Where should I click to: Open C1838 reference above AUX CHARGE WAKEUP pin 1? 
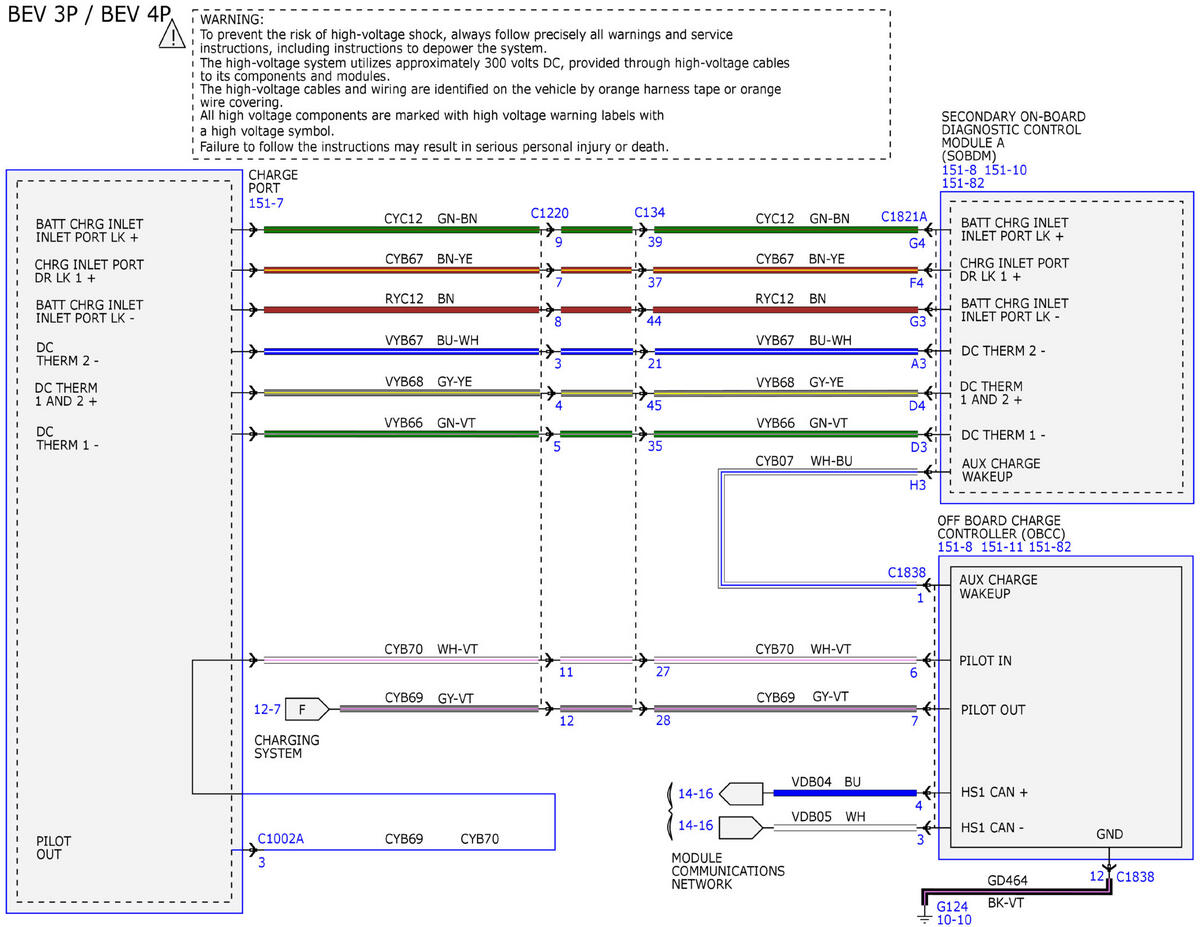tap(908, 574)
